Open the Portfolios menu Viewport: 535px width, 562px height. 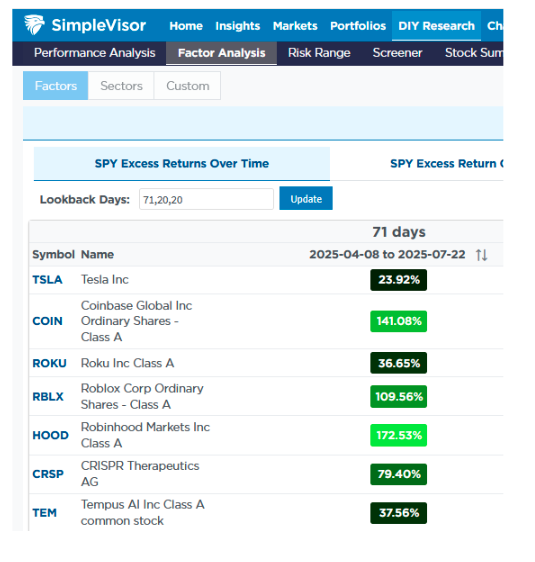[x=358, y=26]
